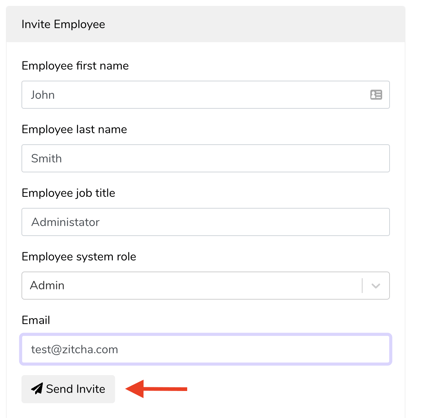Click the Administator placeholder text

tap(65, 222)
